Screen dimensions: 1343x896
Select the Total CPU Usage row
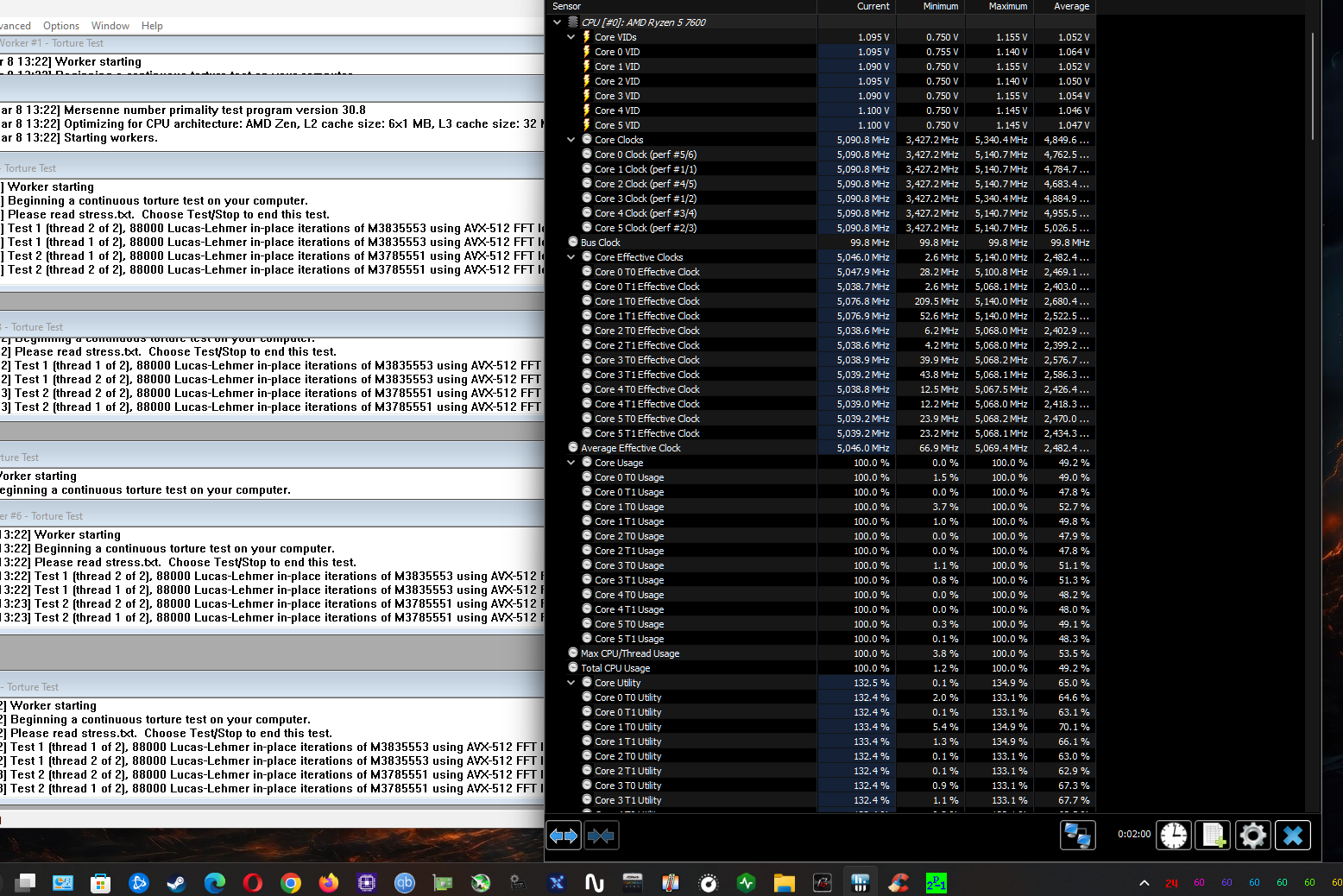pos(821,668)
